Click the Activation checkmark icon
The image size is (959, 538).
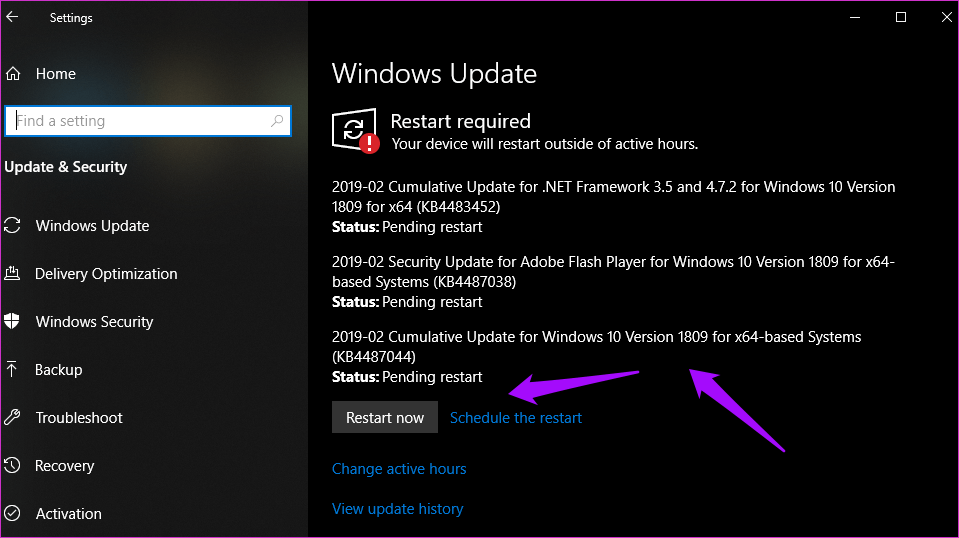[x=12, y=514]
